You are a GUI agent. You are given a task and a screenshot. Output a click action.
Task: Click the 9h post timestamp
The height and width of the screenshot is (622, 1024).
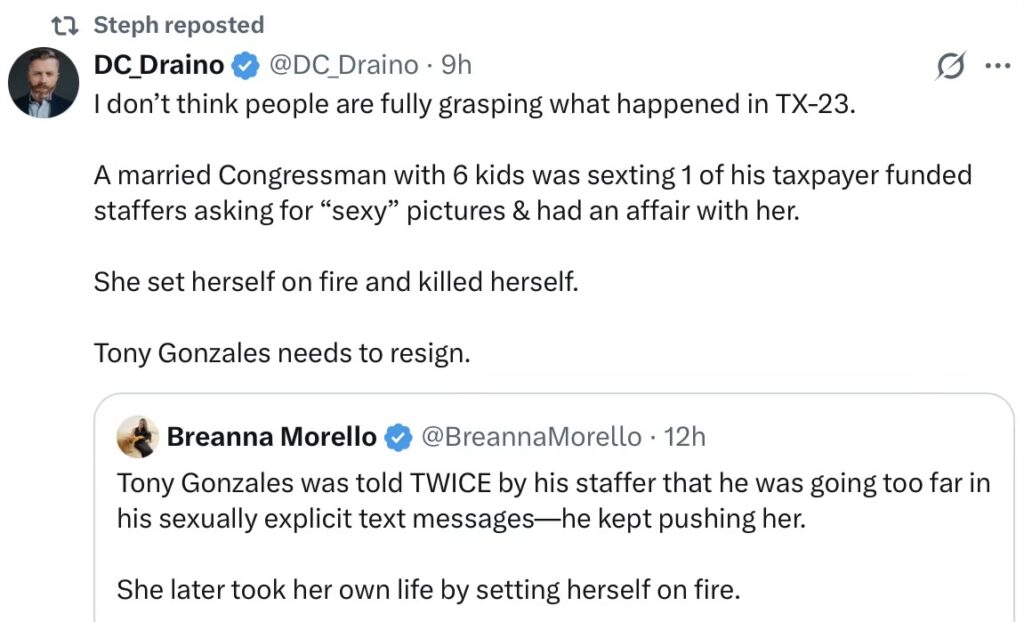click(x=456, y=65)
